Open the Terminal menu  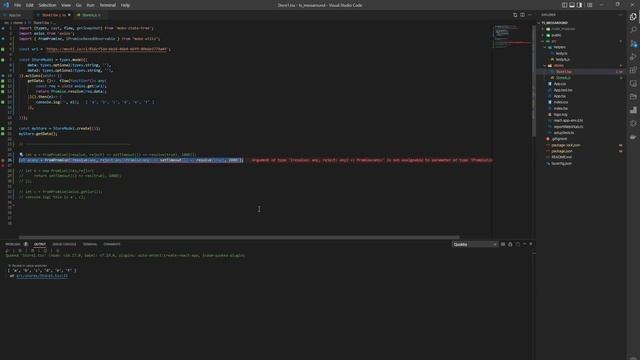108,5
